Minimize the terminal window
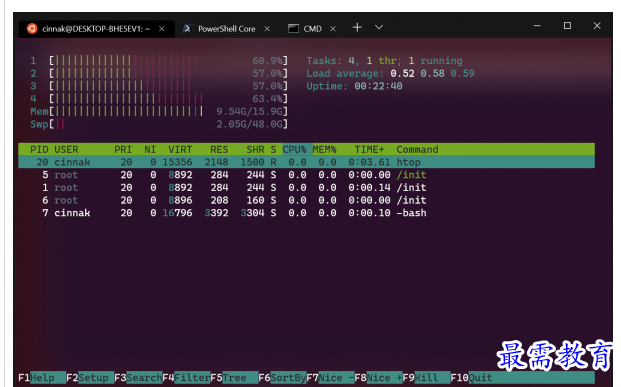This screenshot has height=387, width=621. tap(537, 26)
